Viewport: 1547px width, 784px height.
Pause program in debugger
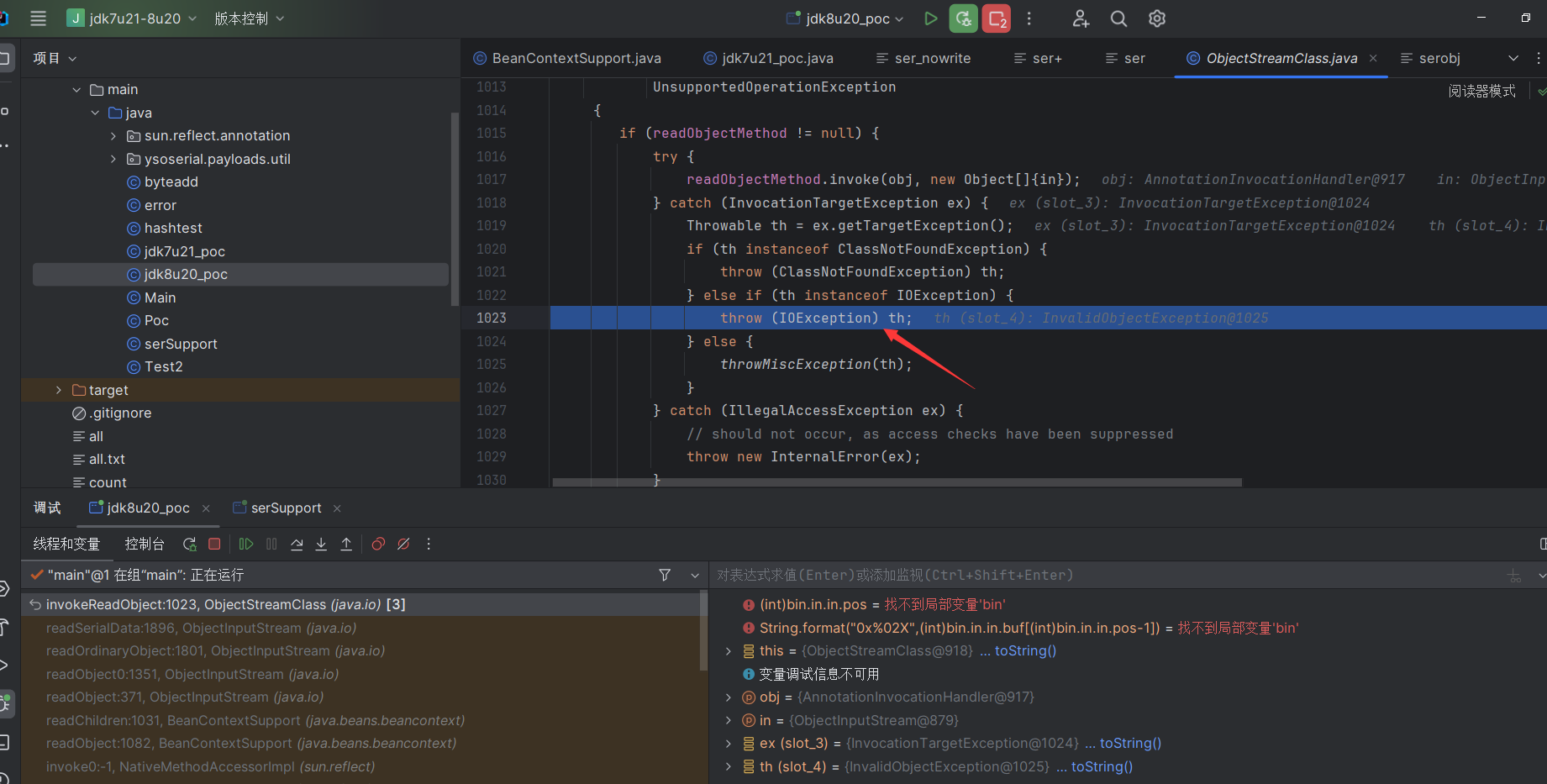(271, 544)
